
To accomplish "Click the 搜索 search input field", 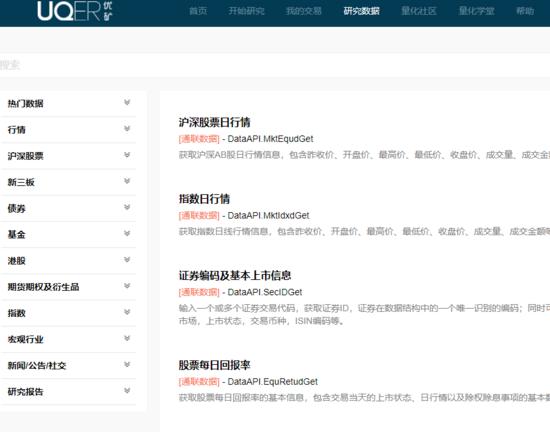I will 275,65.
